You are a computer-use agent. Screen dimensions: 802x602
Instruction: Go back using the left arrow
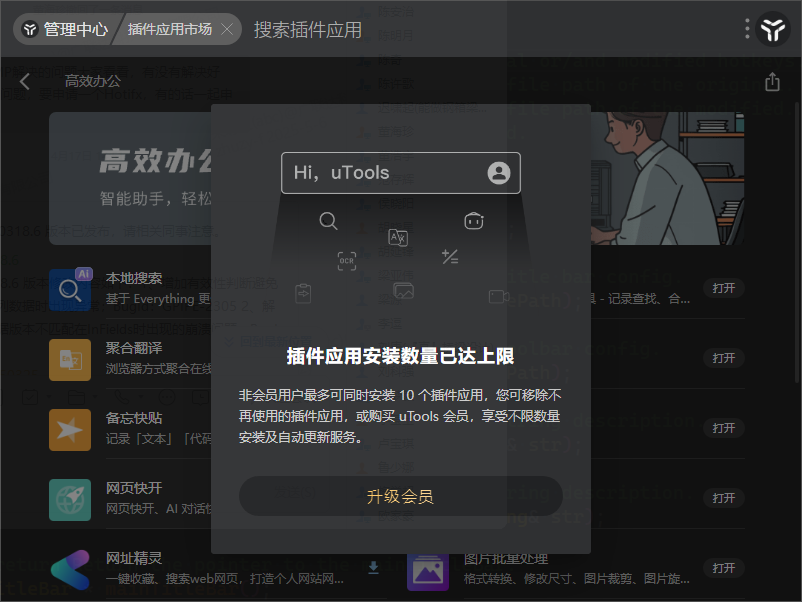[x=24, y=81]
